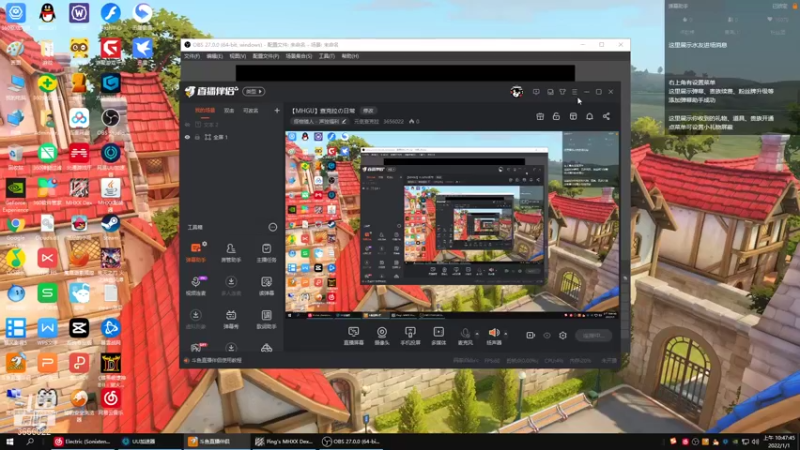Image resolution: width=800 pixels, height=450 pixels.
Task: Switch to Ping's MHXX Dex taskbar button
Action: [284, 442]
